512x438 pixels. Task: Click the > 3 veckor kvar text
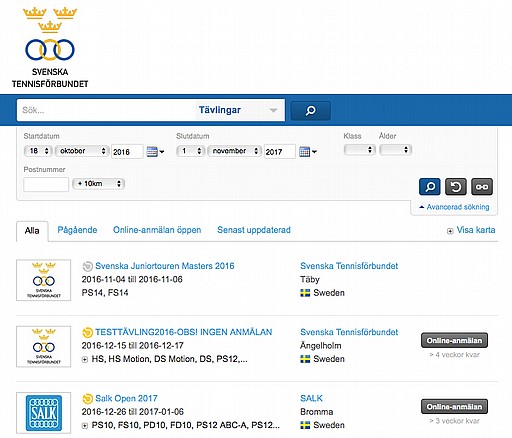[454, 421]
